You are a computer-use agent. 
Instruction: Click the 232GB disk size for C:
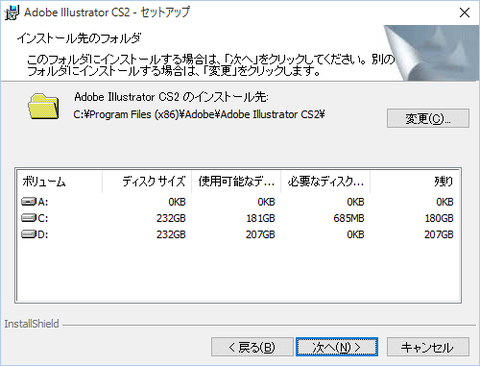pos(171,218)
